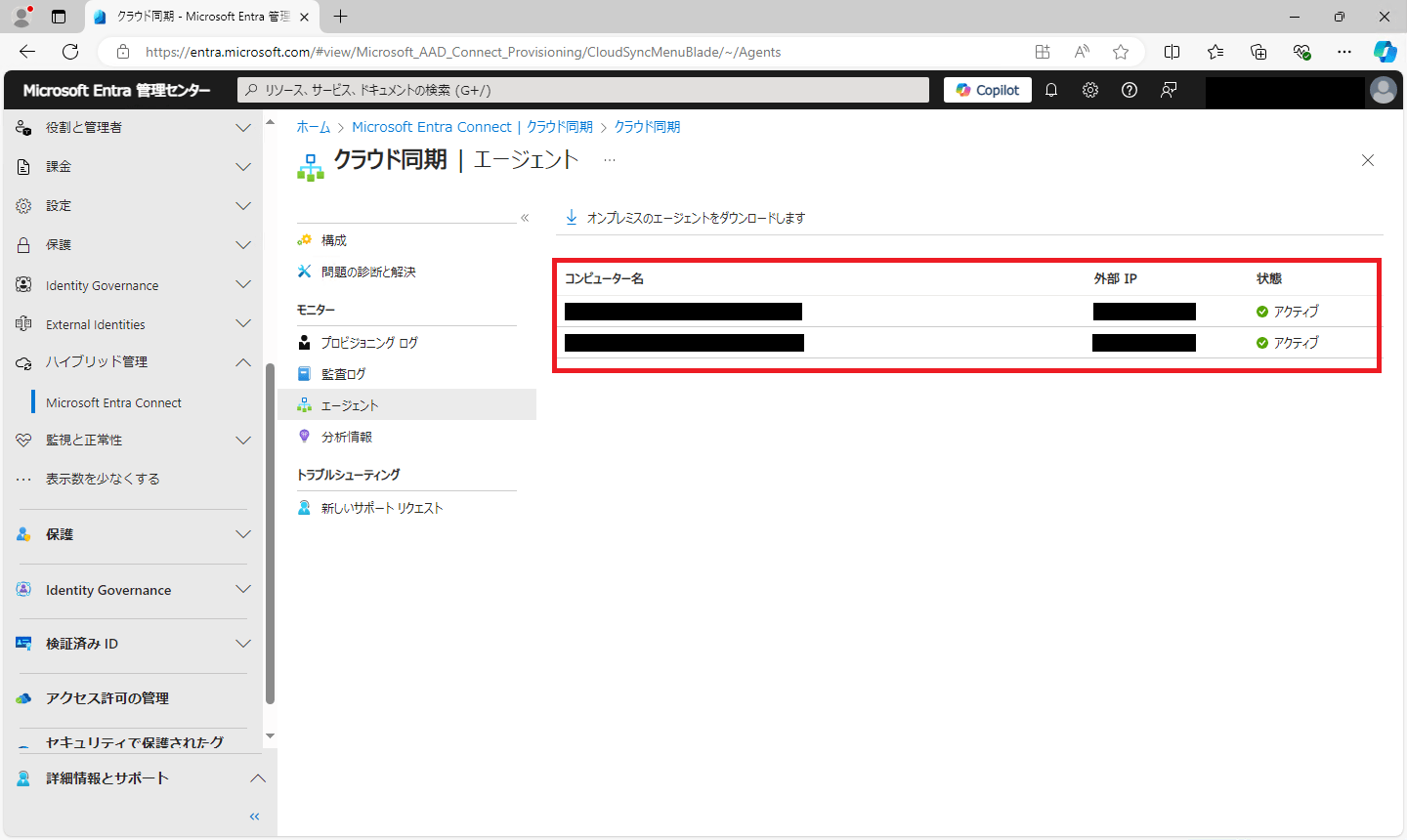
Task: Select the エージェント menu item
Action: point(406,405)
